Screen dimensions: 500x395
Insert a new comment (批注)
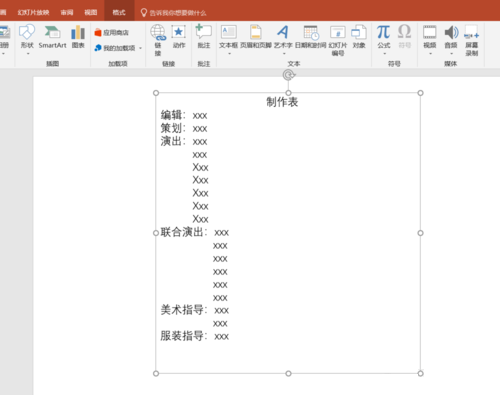click(x=204, y=36)
